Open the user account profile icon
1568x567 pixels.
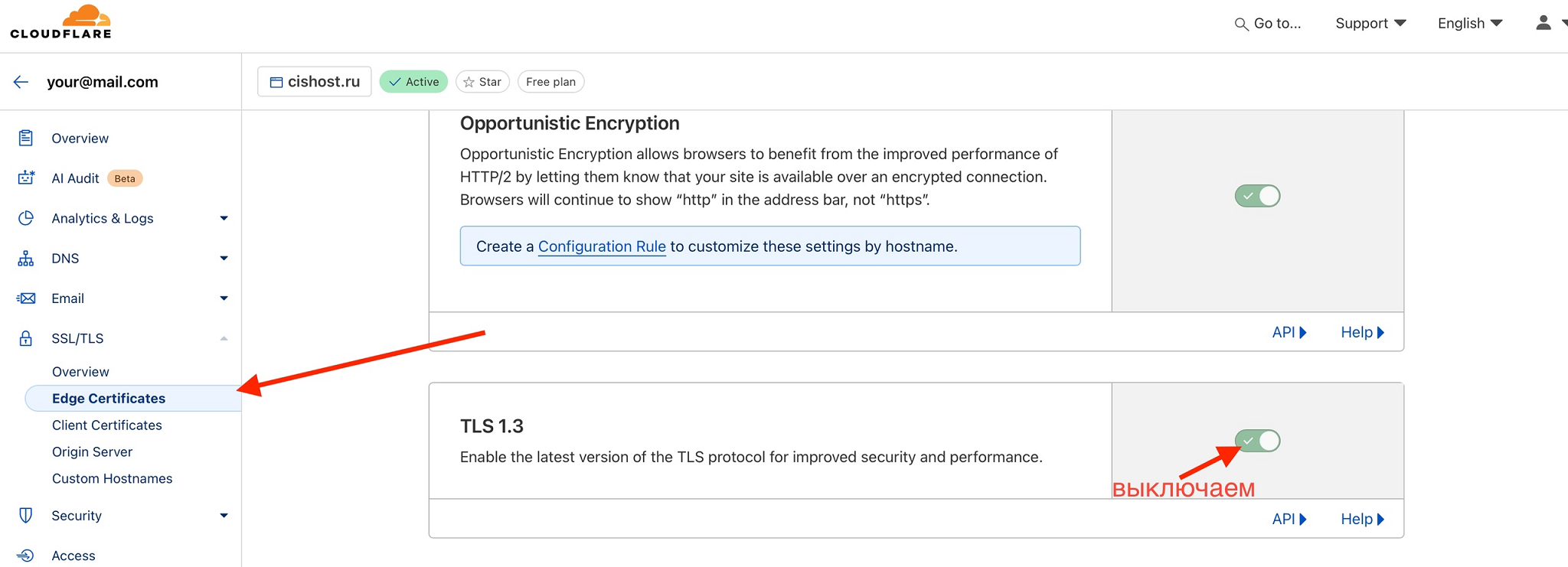pyautogui.click(x=1543, y=23)
